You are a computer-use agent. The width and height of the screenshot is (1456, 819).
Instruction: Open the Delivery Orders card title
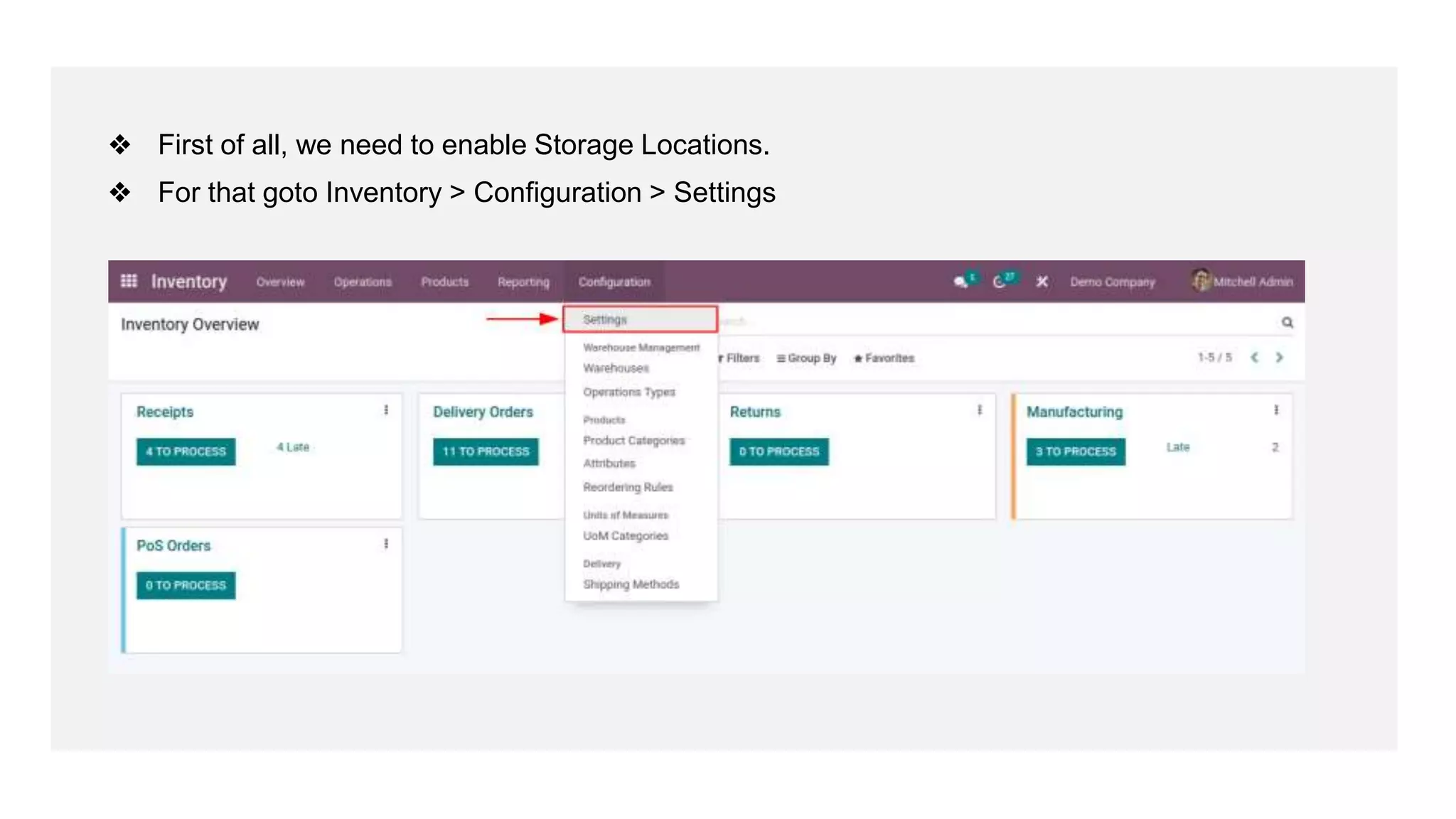coord(483,412)
